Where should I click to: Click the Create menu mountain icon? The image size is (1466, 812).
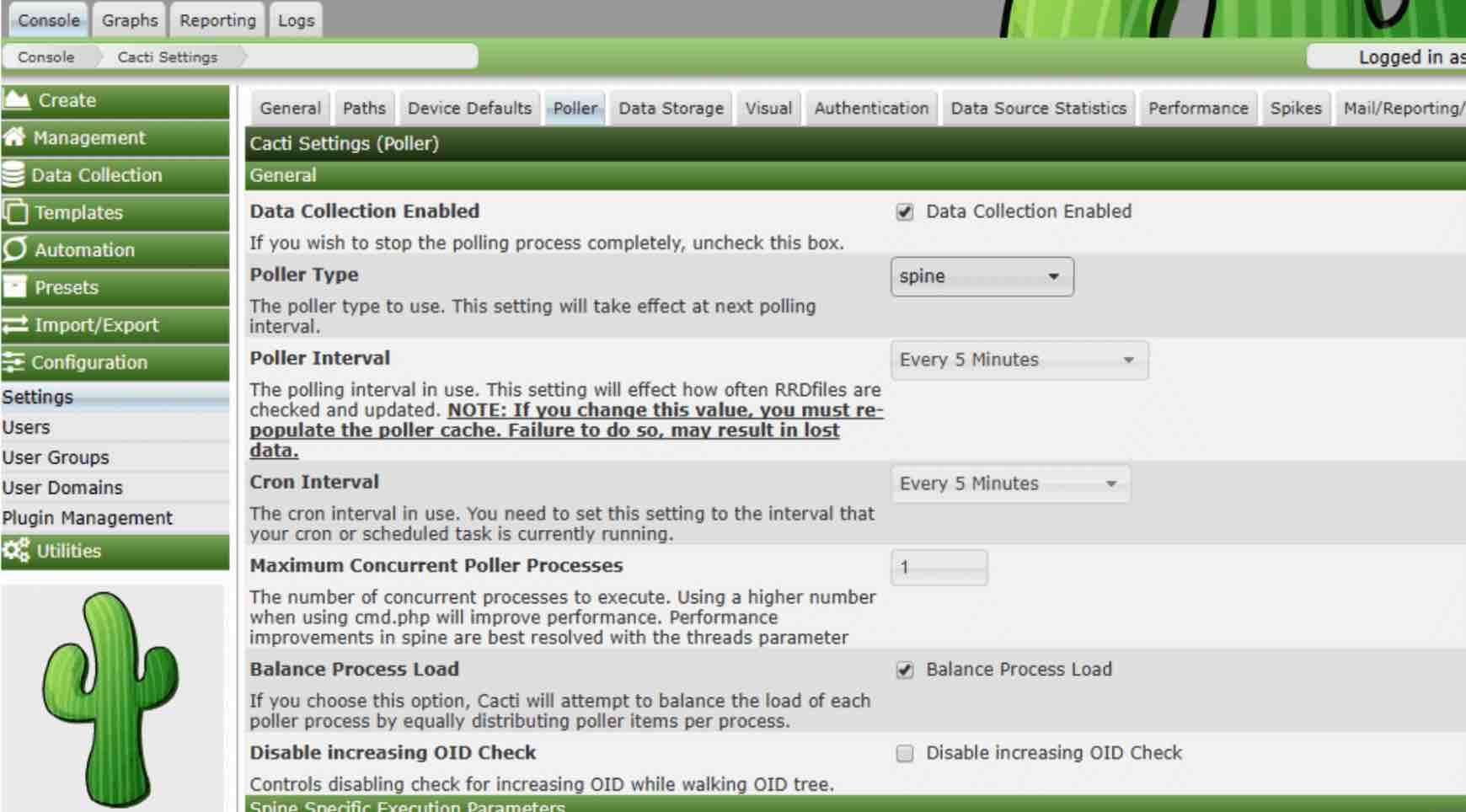[x=17, y=100]
